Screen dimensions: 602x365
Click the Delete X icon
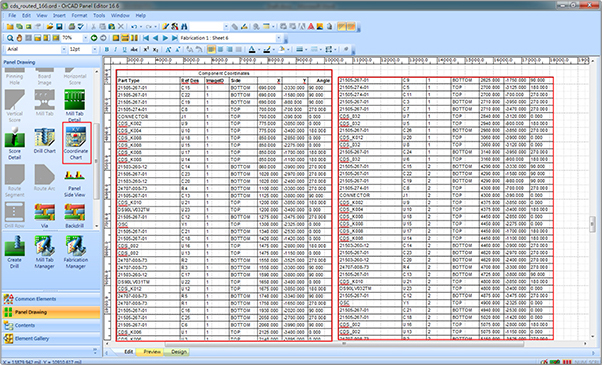coord(121,26)
